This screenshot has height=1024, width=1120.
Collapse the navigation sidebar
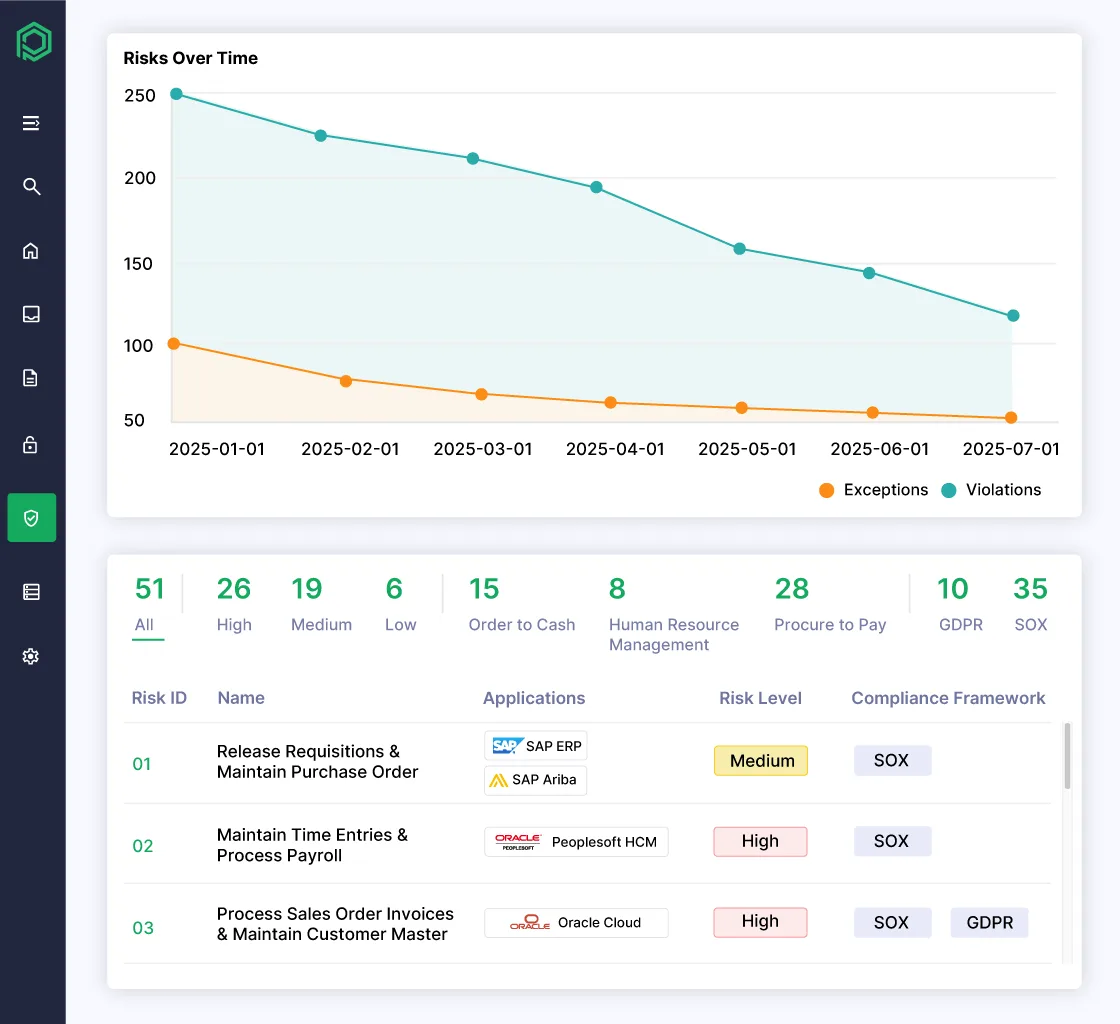point(31,123)
